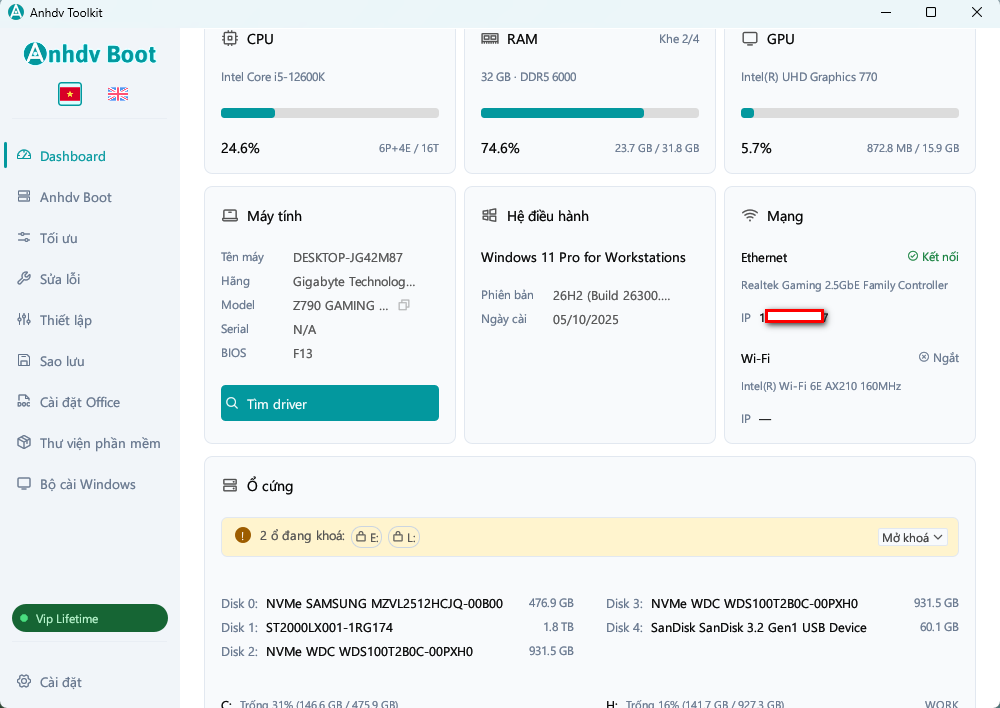Viewport: 1000px width, 708px height.
Task: Click Intel(R) UHD Graphics 770 text
Action: (x=809, y=77)
